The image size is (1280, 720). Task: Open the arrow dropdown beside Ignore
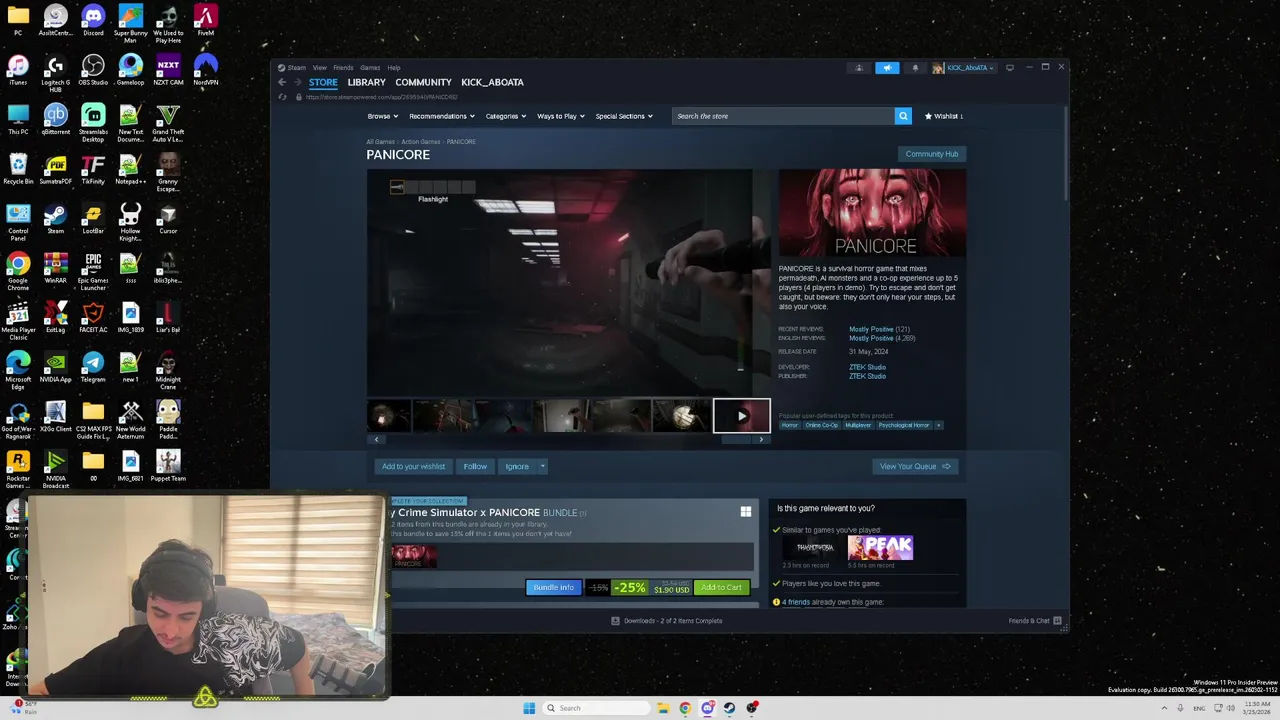[x=543, y=466]
